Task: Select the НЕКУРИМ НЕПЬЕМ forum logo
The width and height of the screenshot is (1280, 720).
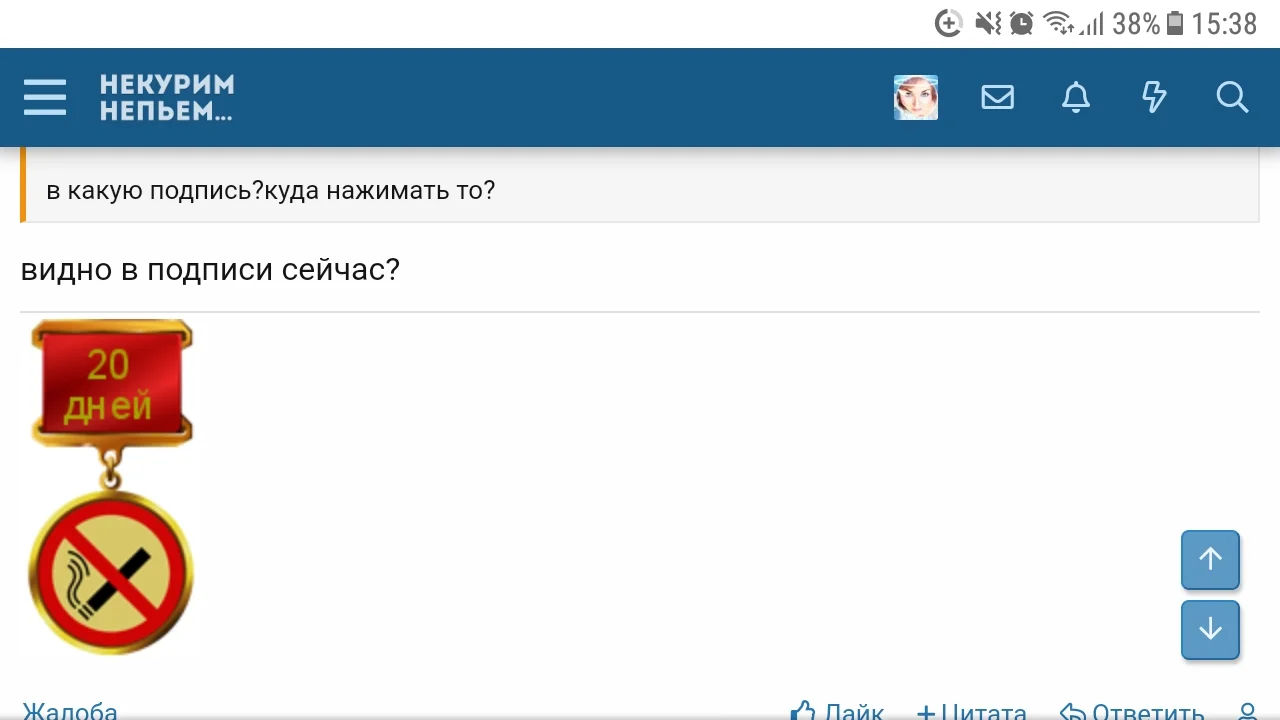Action: coord(166,97)
